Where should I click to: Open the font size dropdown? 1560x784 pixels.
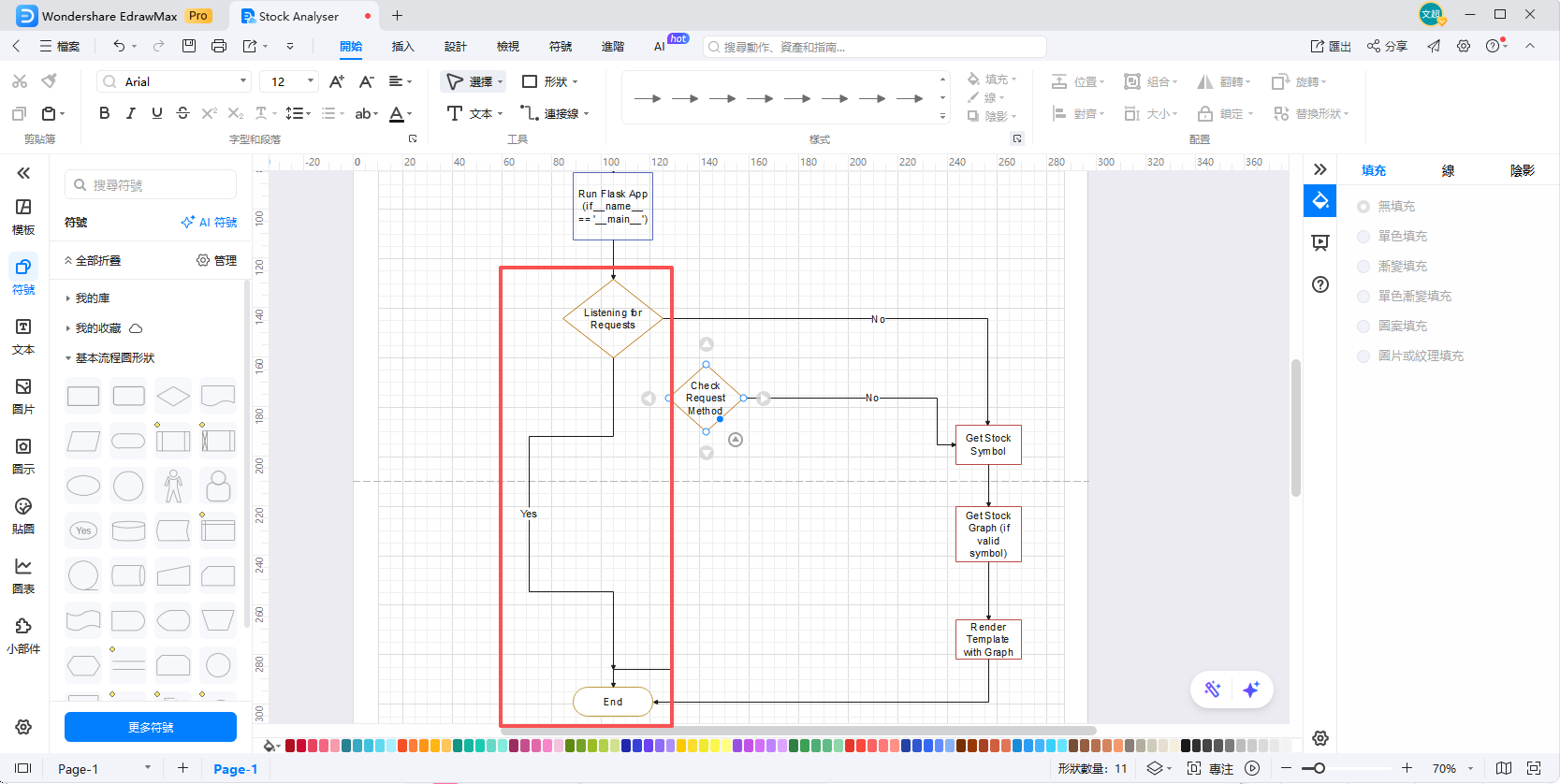coord(289,81)
